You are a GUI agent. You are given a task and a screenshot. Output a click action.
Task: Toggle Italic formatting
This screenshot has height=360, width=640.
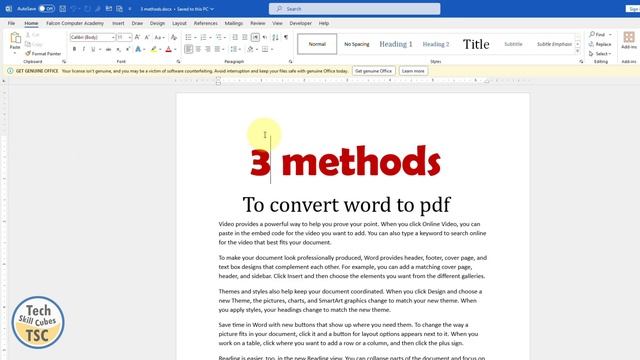tap(84, 49)
